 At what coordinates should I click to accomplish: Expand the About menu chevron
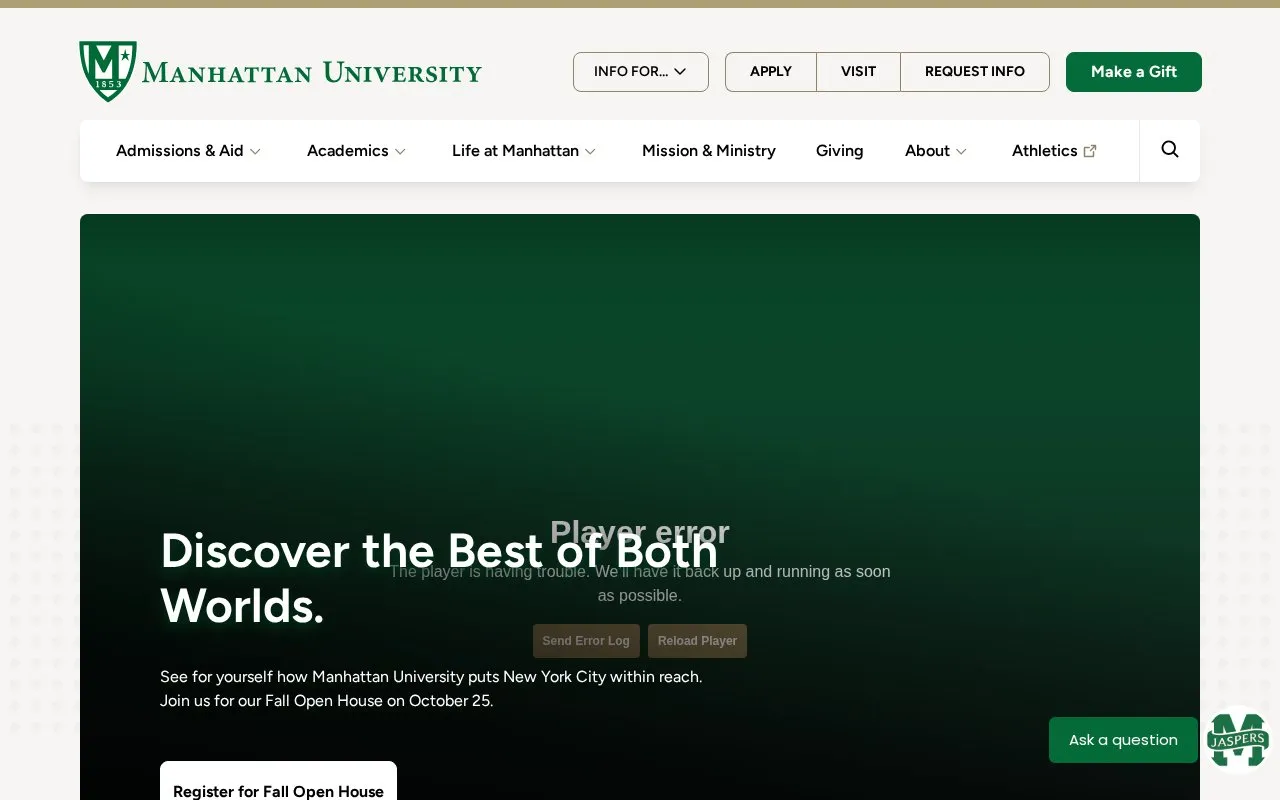pos(961,151)
